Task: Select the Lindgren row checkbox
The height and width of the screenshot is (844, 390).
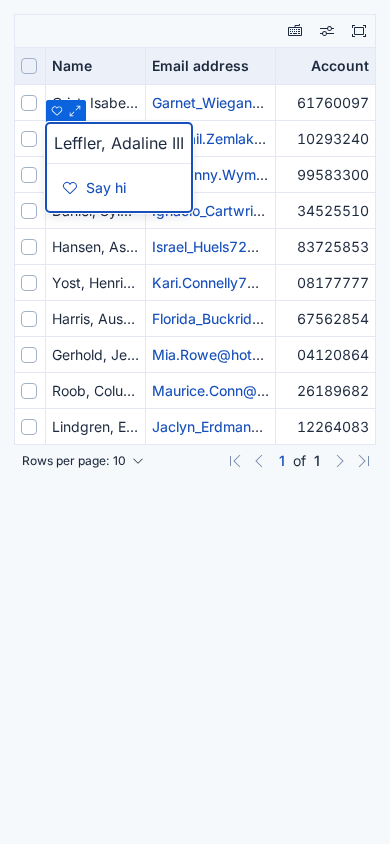Action: point(29,427)
